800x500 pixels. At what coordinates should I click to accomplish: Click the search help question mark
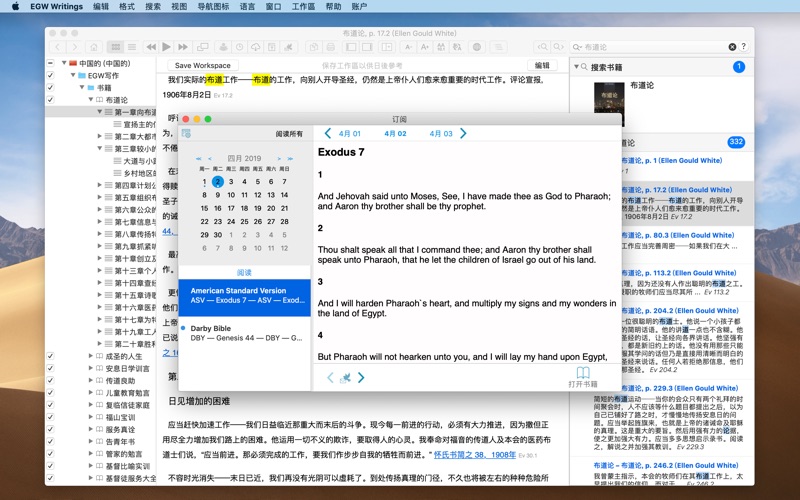click(x=744, y=46)
